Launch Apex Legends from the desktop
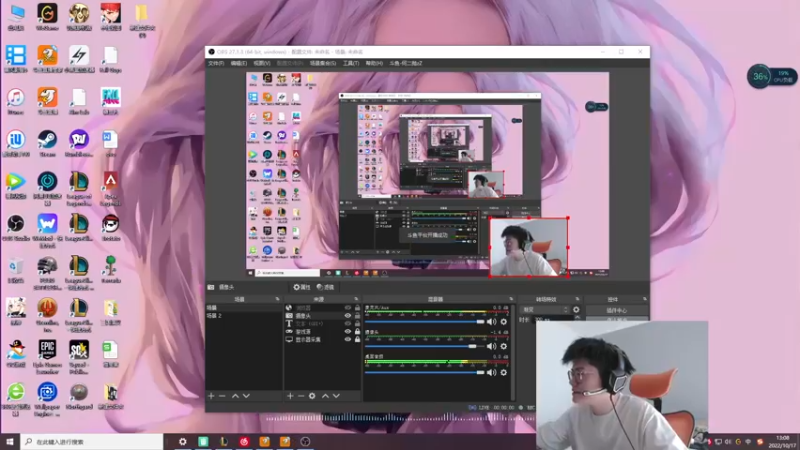Viewport: 800px width, 450px height. [110, 189]
